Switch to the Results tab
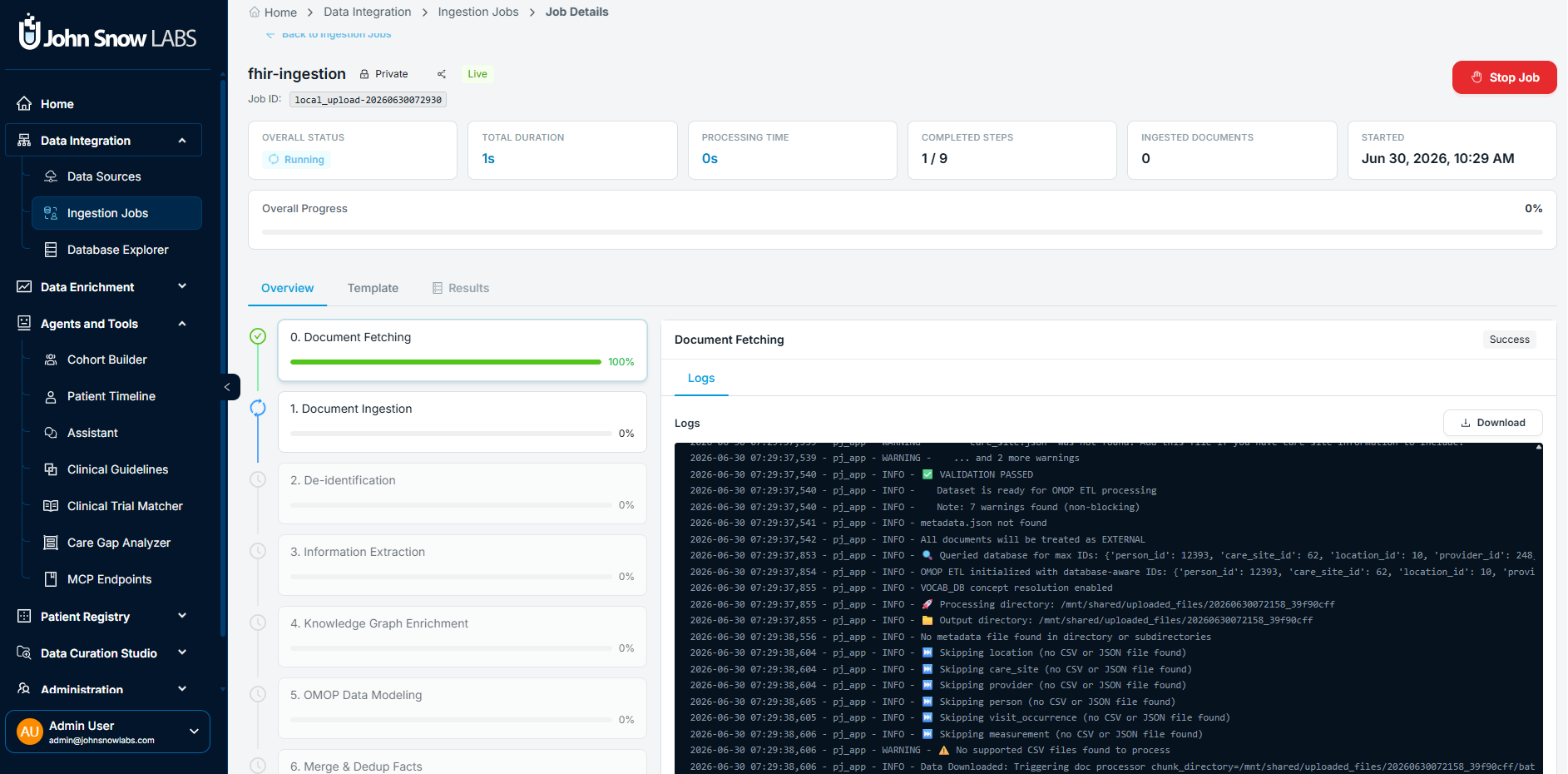1568x774 pixels. point(461,288)
